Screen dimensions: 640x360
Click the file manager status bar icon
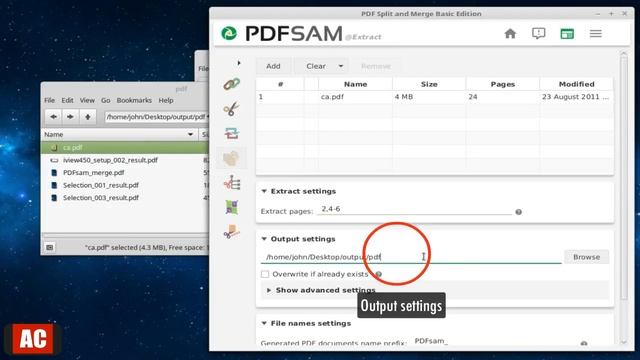click(x=49, y=247)
